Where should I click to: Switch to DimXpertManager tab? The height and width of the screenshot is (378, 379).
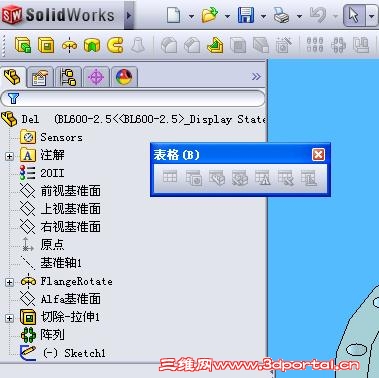96,77
